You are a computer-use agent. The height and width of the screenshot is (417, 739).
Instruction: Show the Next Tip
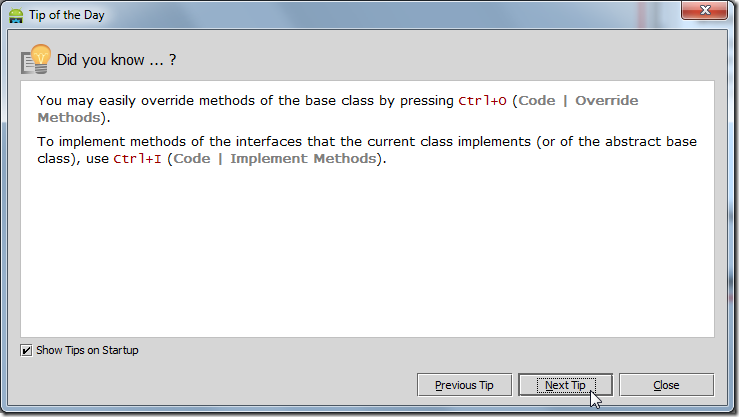565,385
